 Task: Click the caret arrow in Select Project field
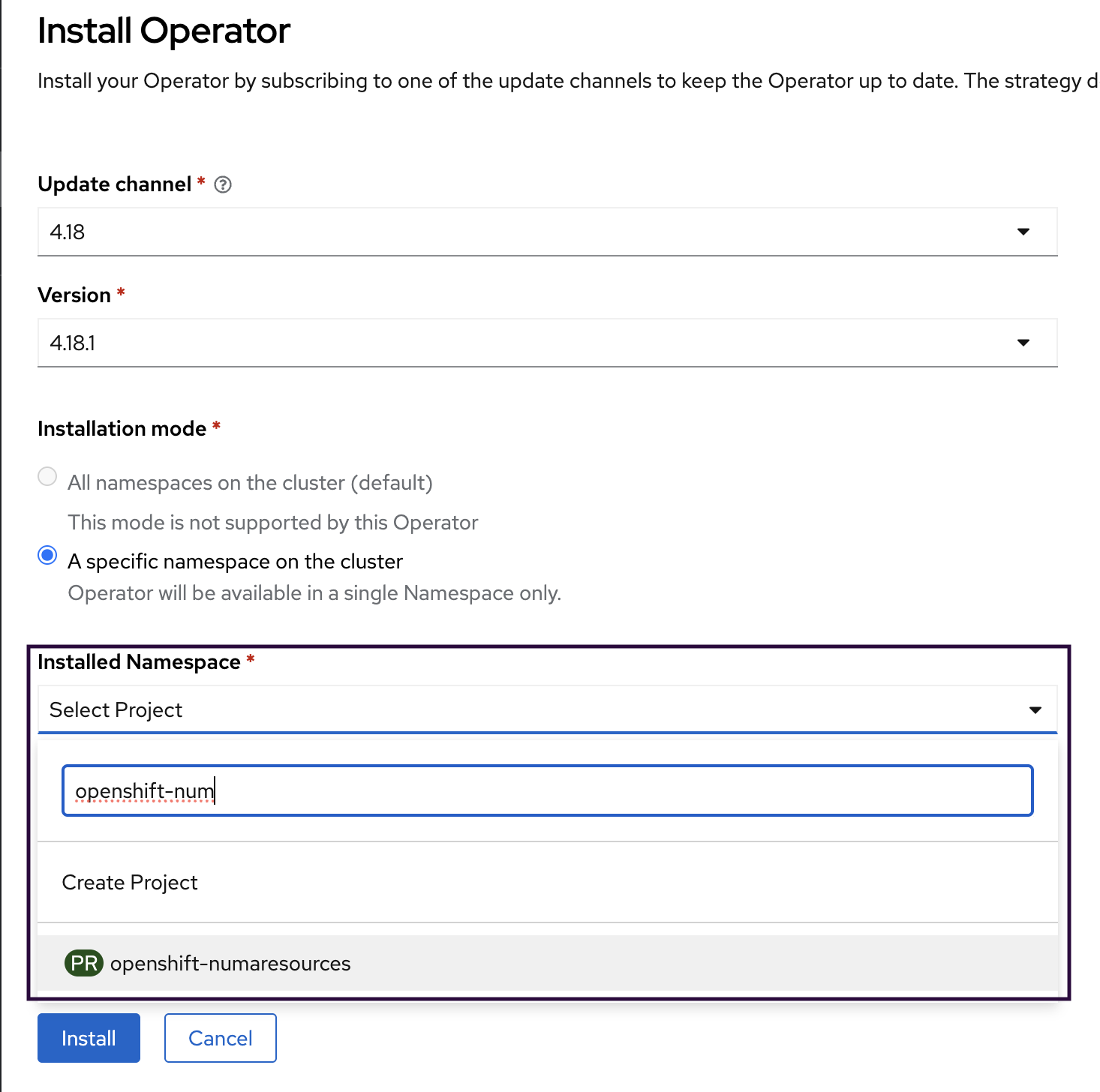click(x=1035, y=709)
